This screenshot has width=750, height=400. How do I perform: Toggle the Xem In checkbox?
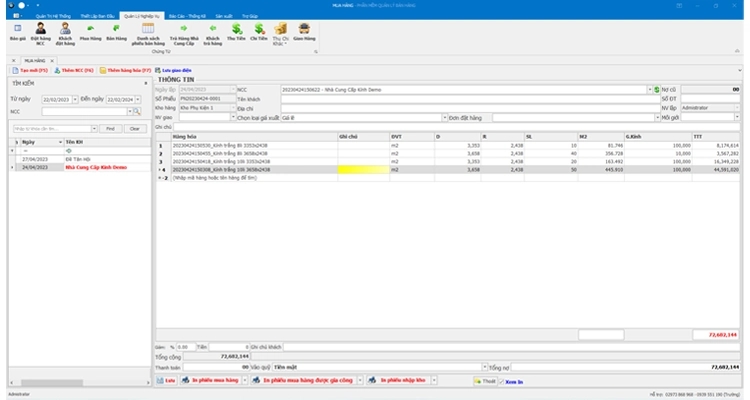[x=504, y=380]
